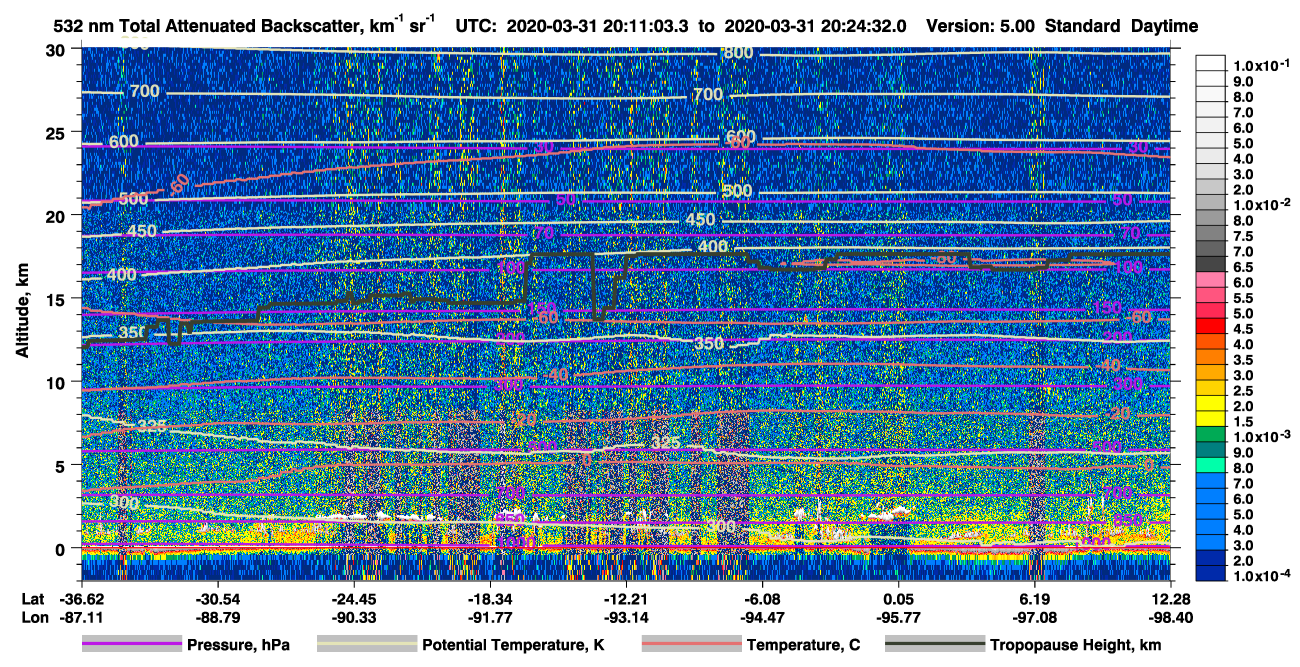Click the Potential Temperature, K legend label
This screenshot has width=1300, height=667.
[513, 646]
